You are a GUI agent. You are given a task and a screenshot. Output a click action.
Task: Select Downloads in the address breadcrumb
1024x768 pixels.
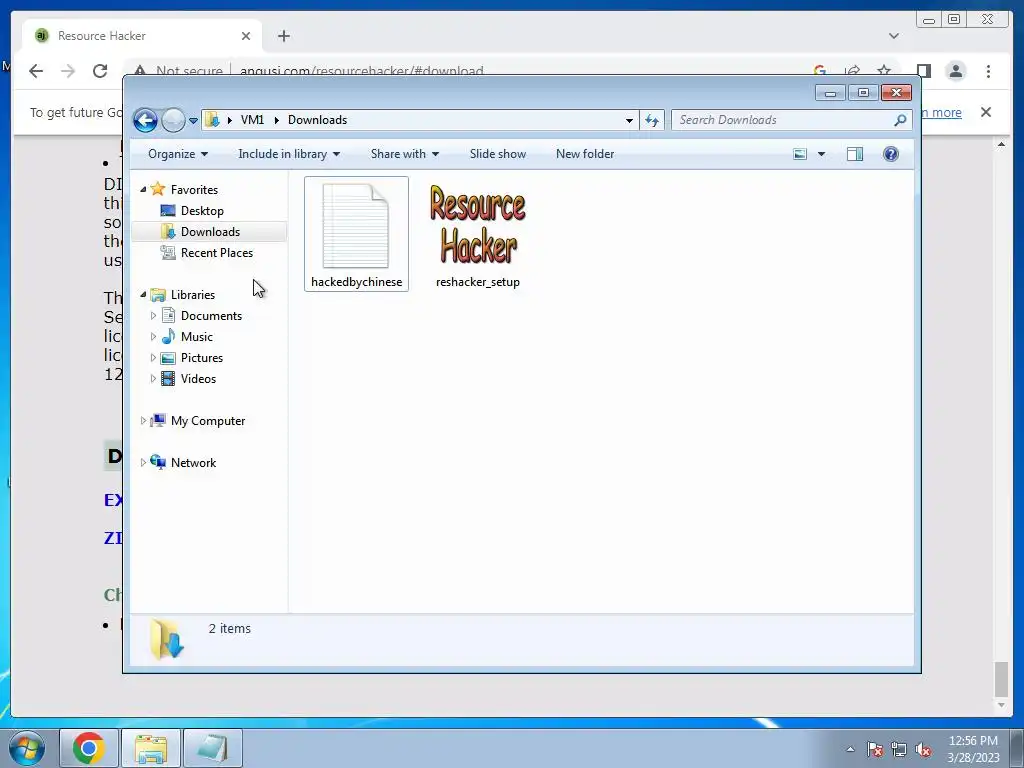[317, 120]
